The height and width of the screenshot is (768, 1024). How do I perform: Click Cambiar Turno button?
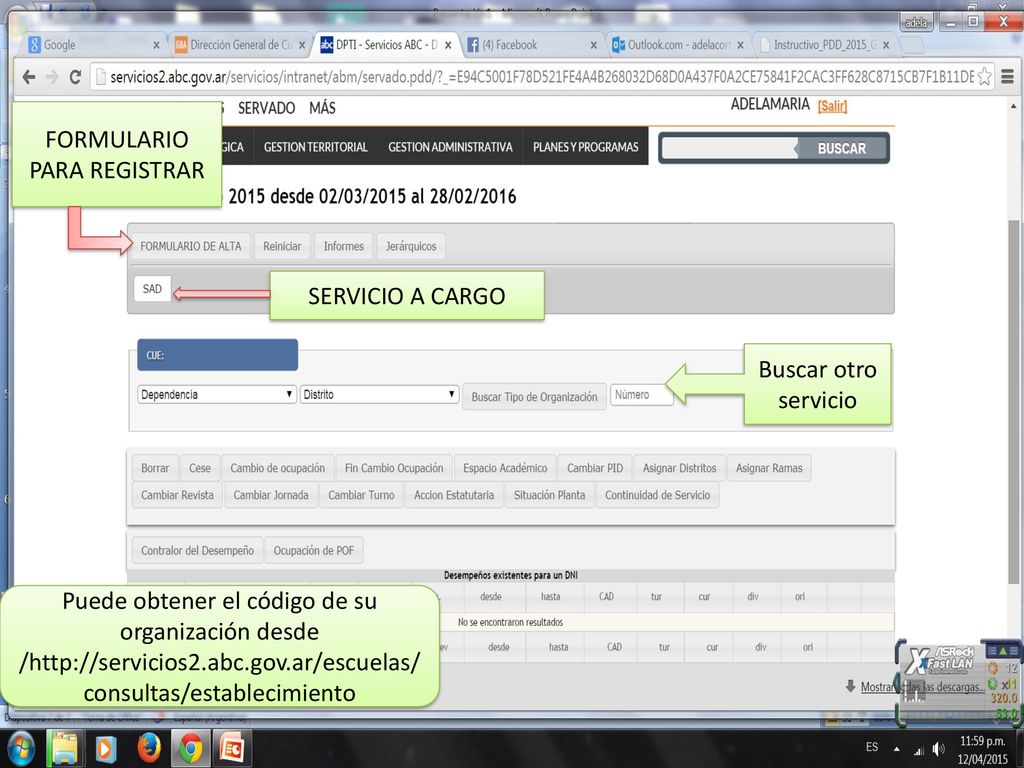coord(361,495)
